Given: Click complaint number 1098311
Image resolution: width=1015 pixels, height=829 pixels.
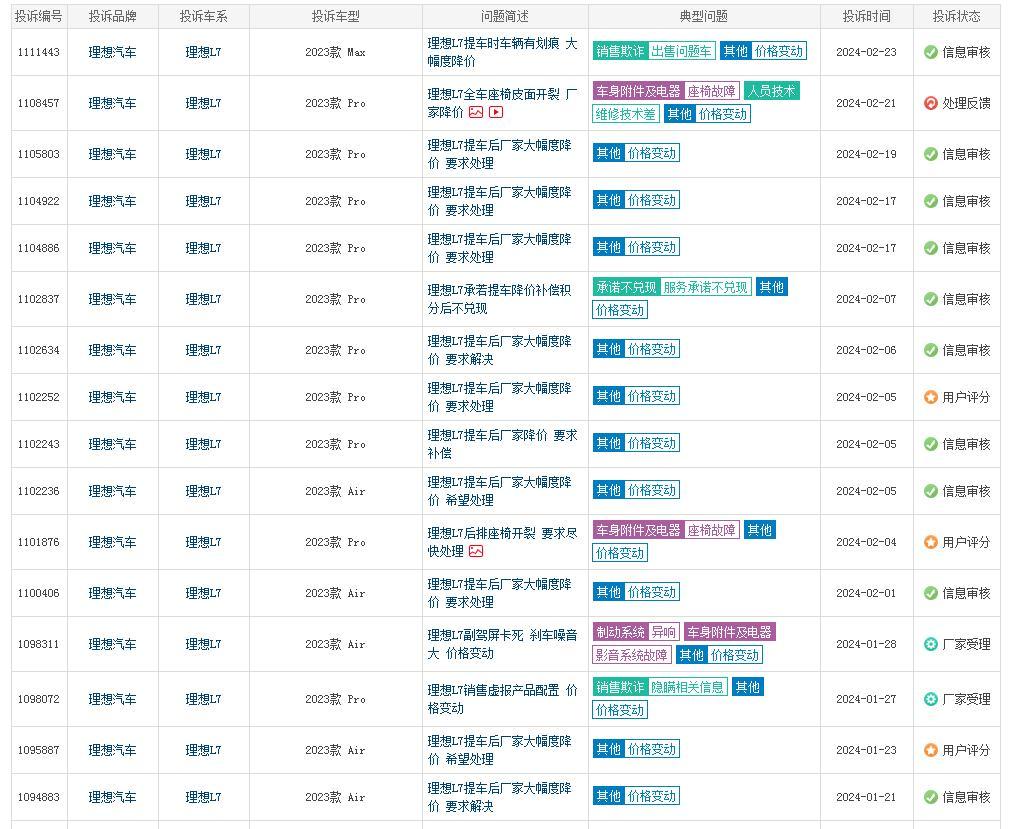Looking at the screenshot, I should 38,644.
